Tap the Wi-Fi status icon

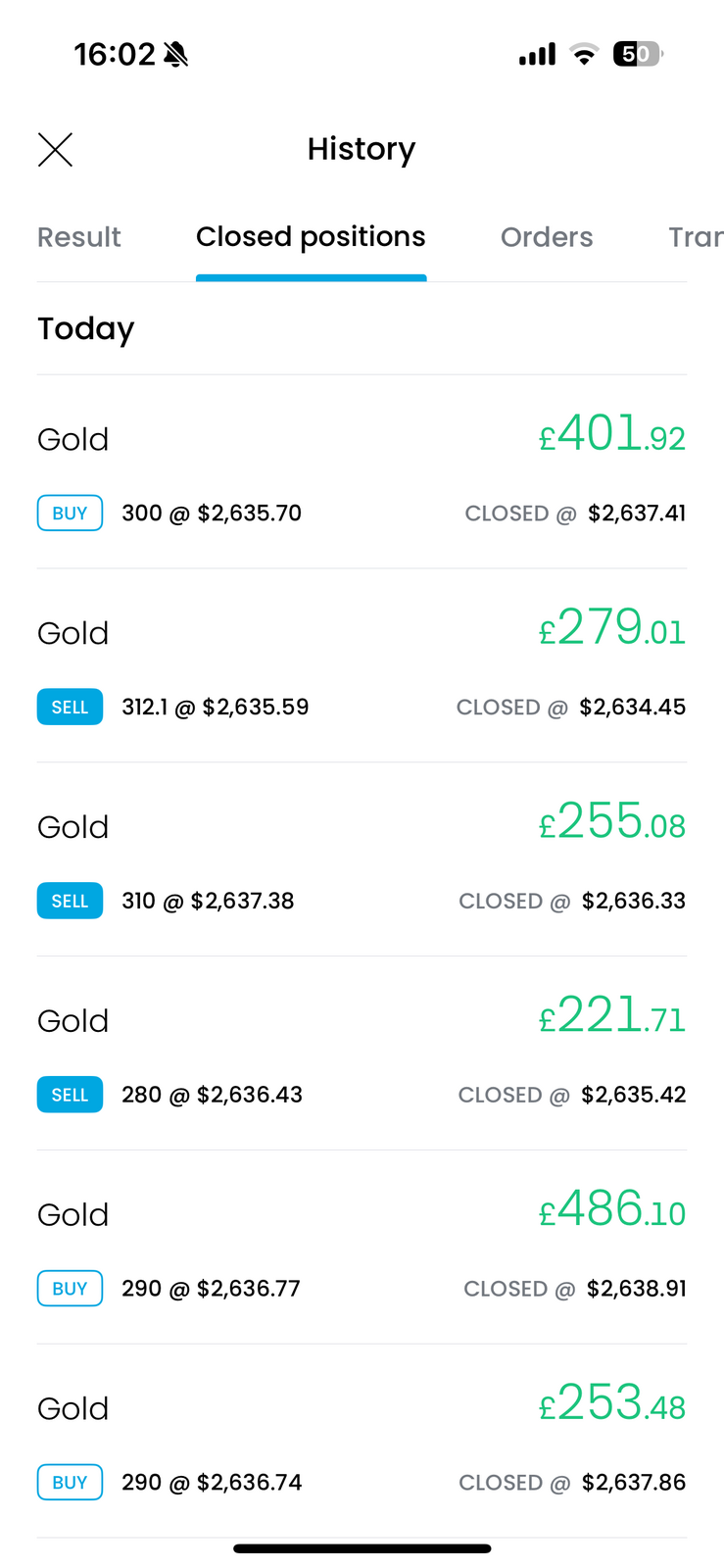[584, 55]
